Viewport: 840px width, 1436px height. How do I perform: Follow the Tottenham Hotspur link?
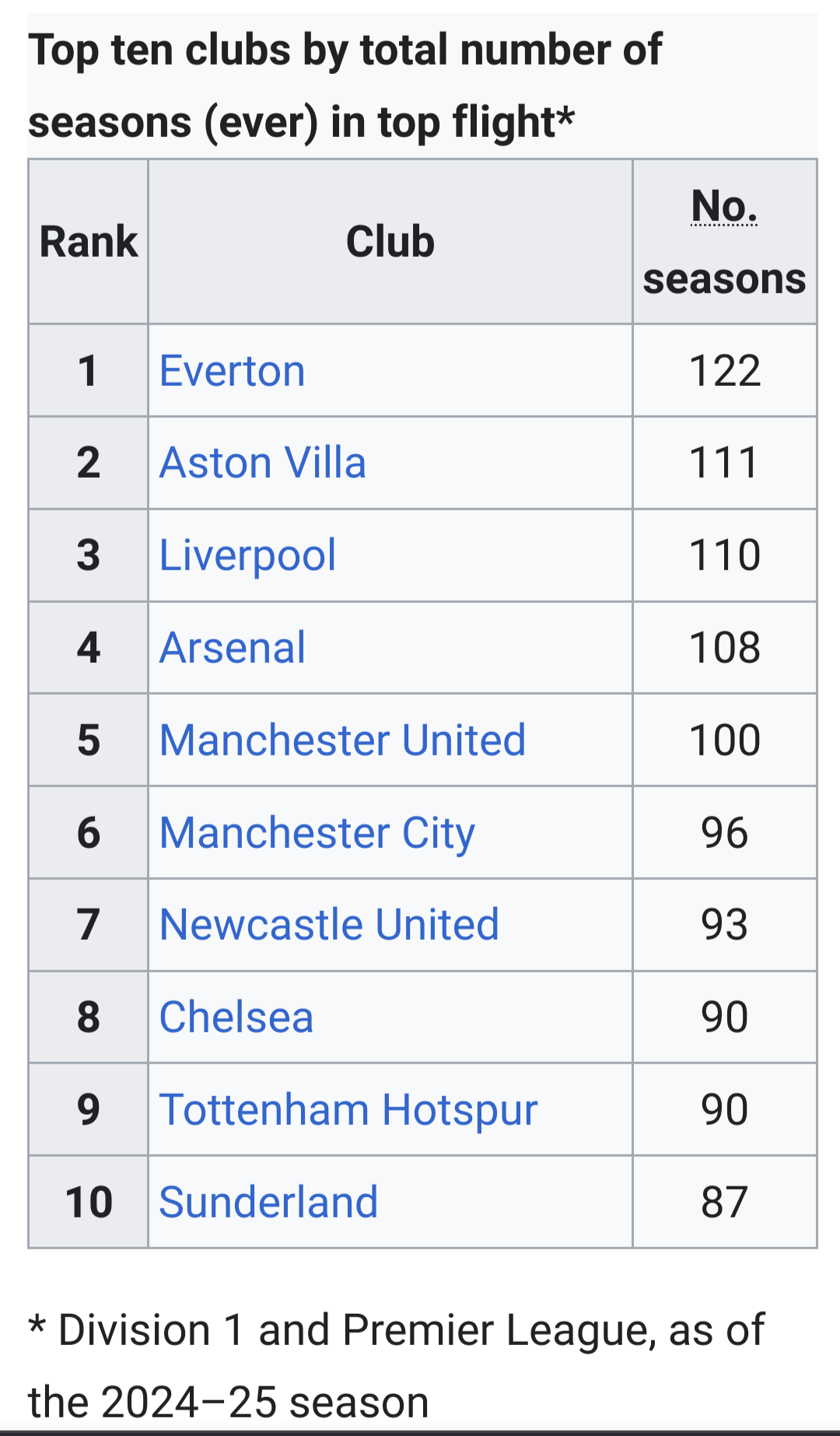pyautogui.click(x=348, y=1110)
